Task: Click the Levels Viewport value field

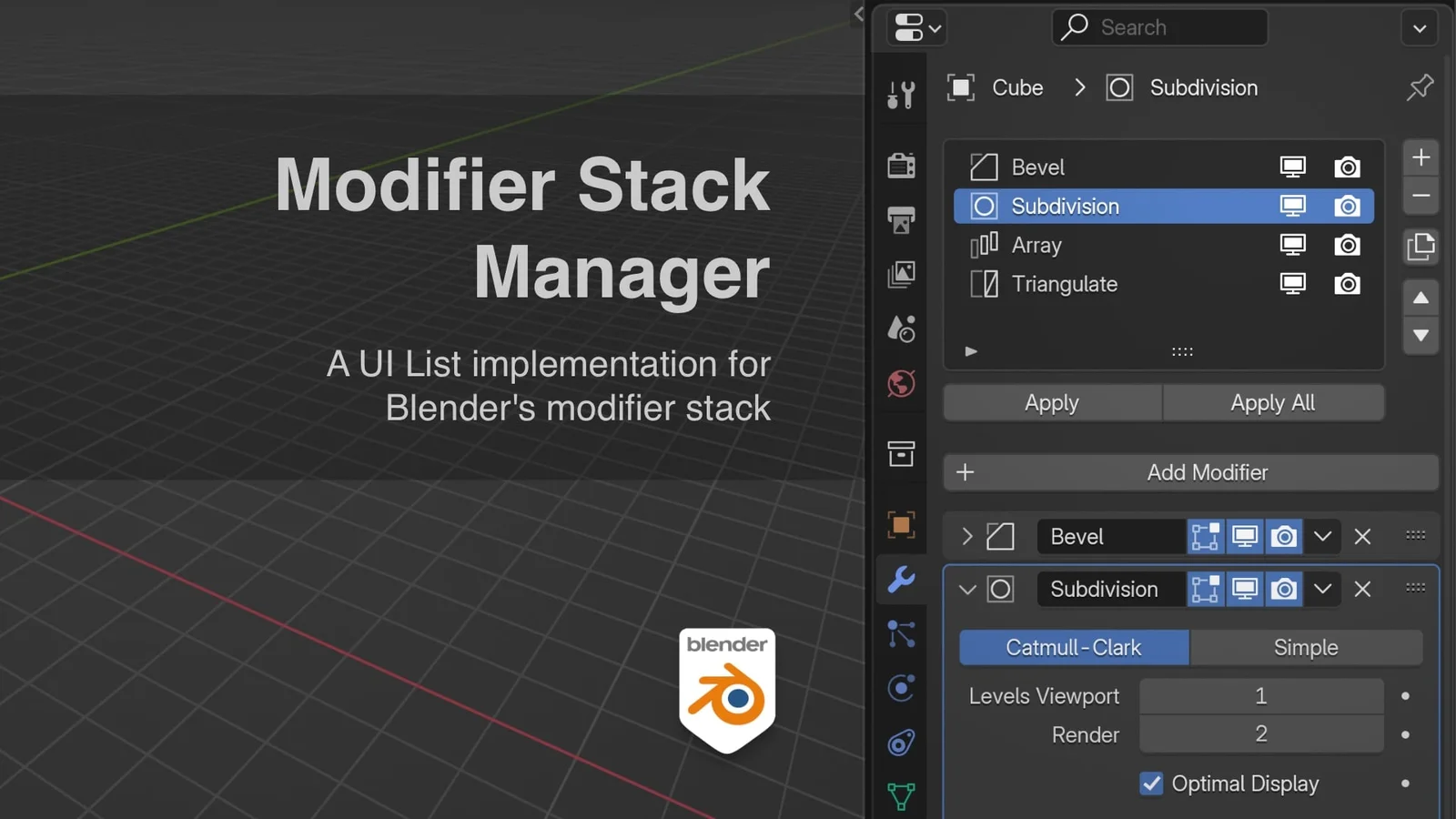Action: click(x=1260, y=696)
